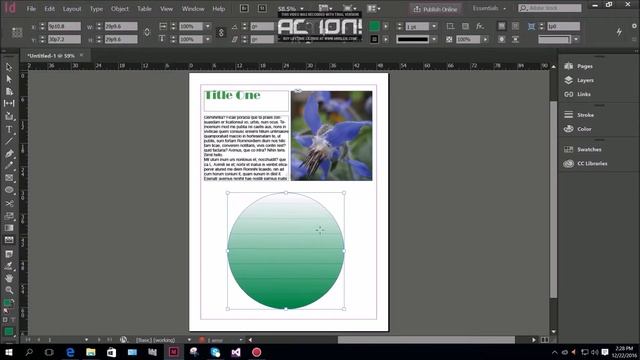Click the green fill color swatch in control bar
The height and width of the screenshot is (360, 640).
point(374,26)
